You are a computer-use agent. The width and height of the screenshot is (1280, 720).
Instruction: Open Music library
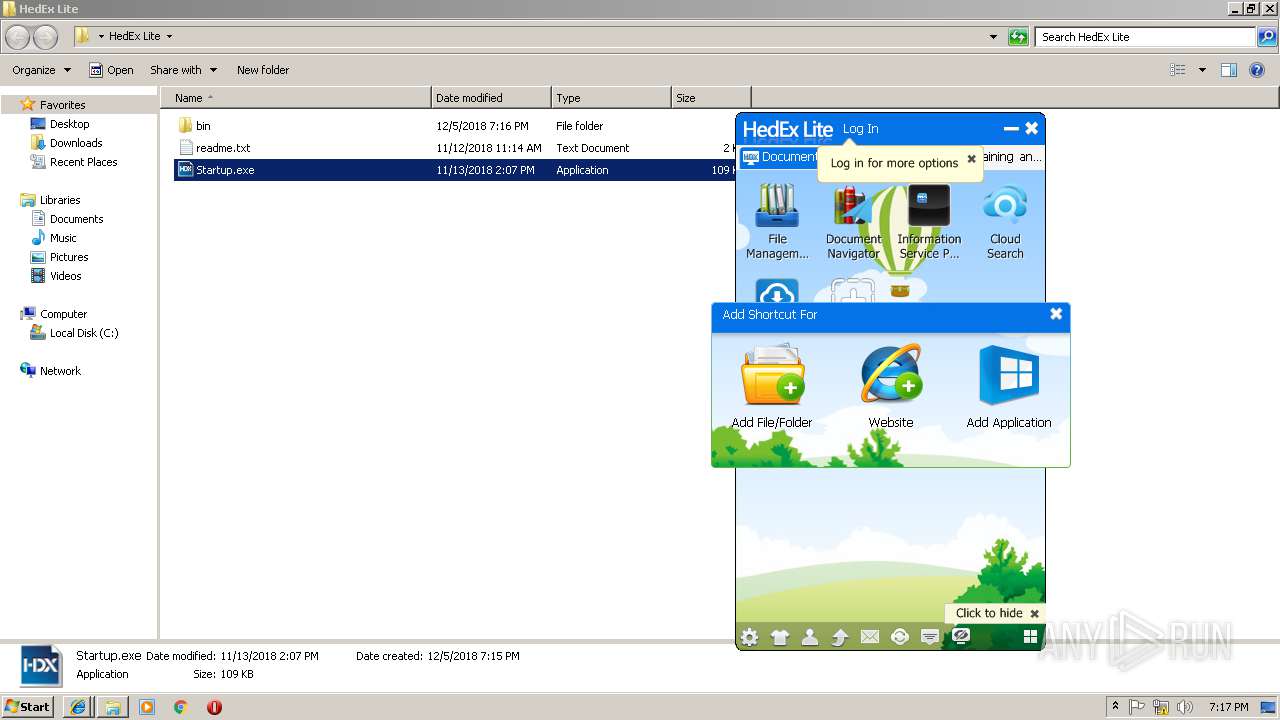63,238
